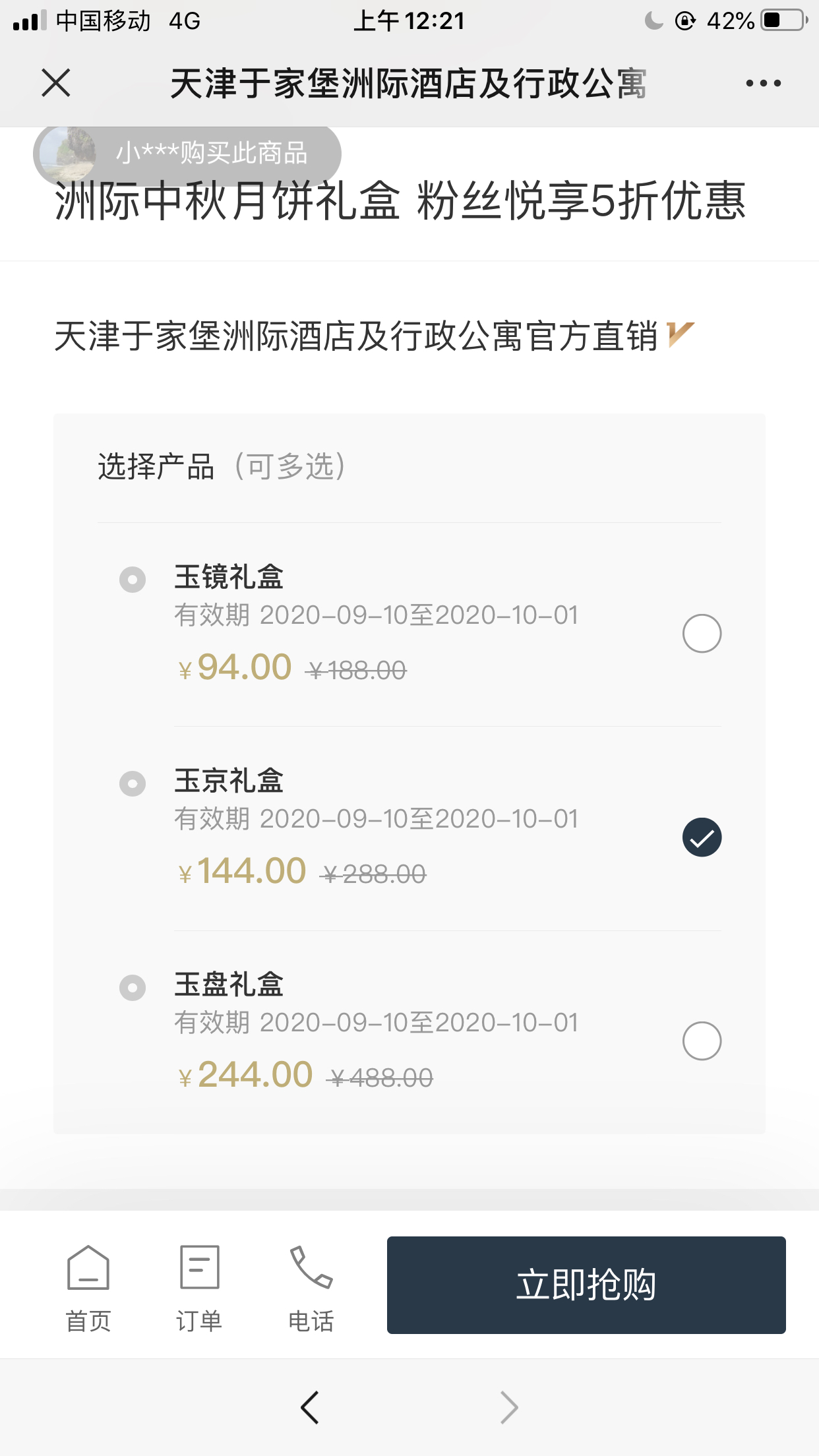Tap the bullet beside 玉盘礼盒
The height and width of the screenshot is (1456, 819).
coord(133,988)
